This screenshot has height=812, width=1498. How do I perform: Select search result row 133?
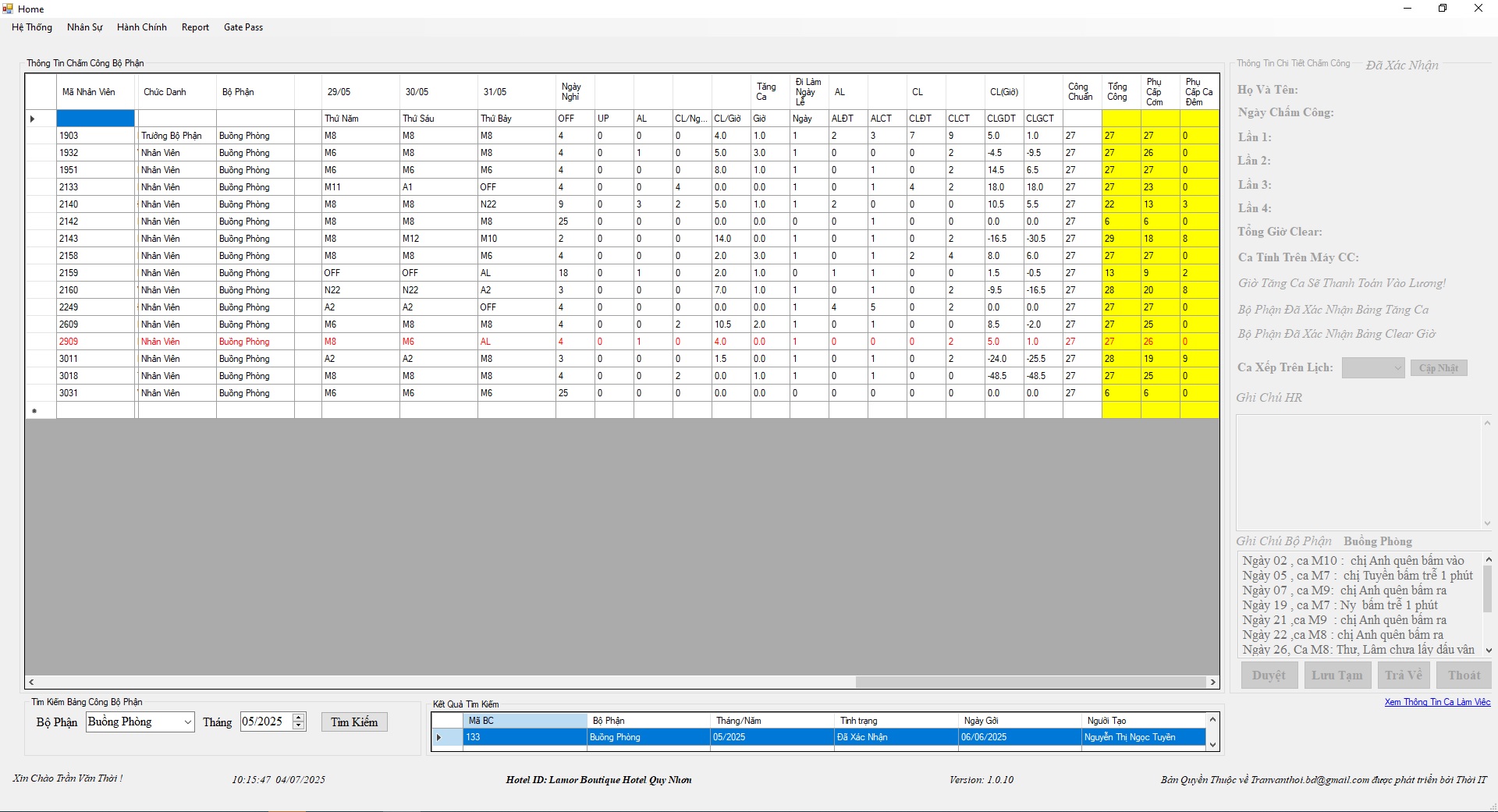click(x=523, y=737)
